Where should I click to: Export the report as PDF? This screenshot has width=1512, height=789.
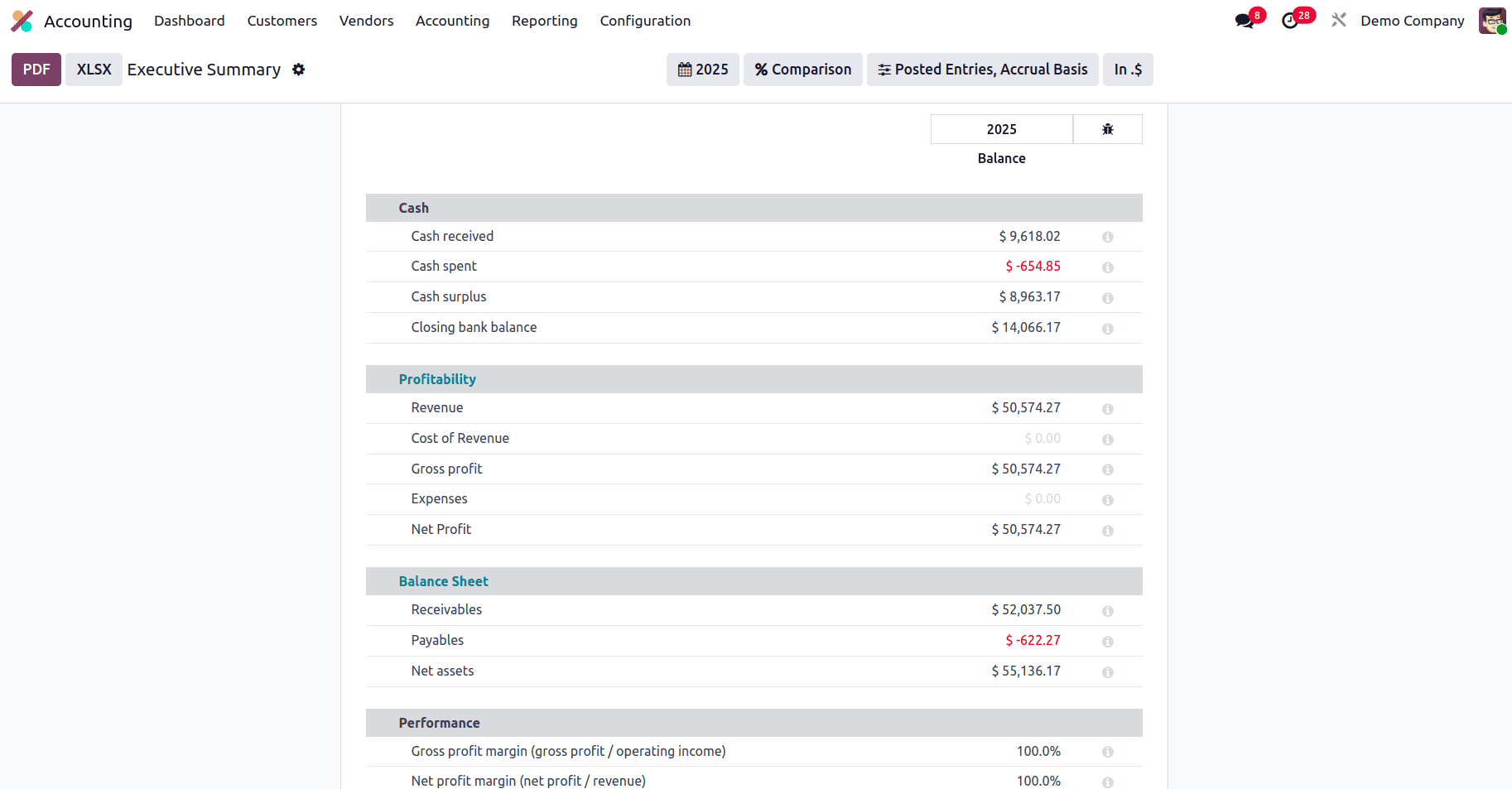(x=36, y=70)
